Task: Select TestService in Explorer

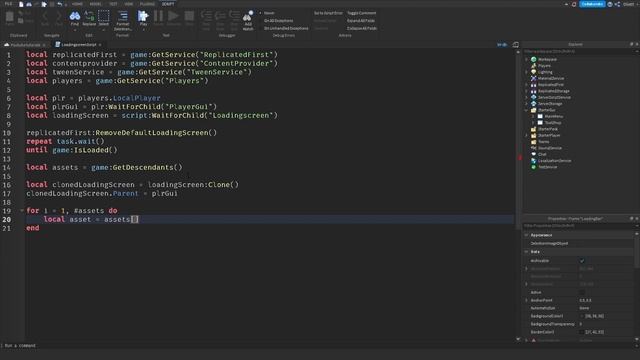Action: (547, 167)
